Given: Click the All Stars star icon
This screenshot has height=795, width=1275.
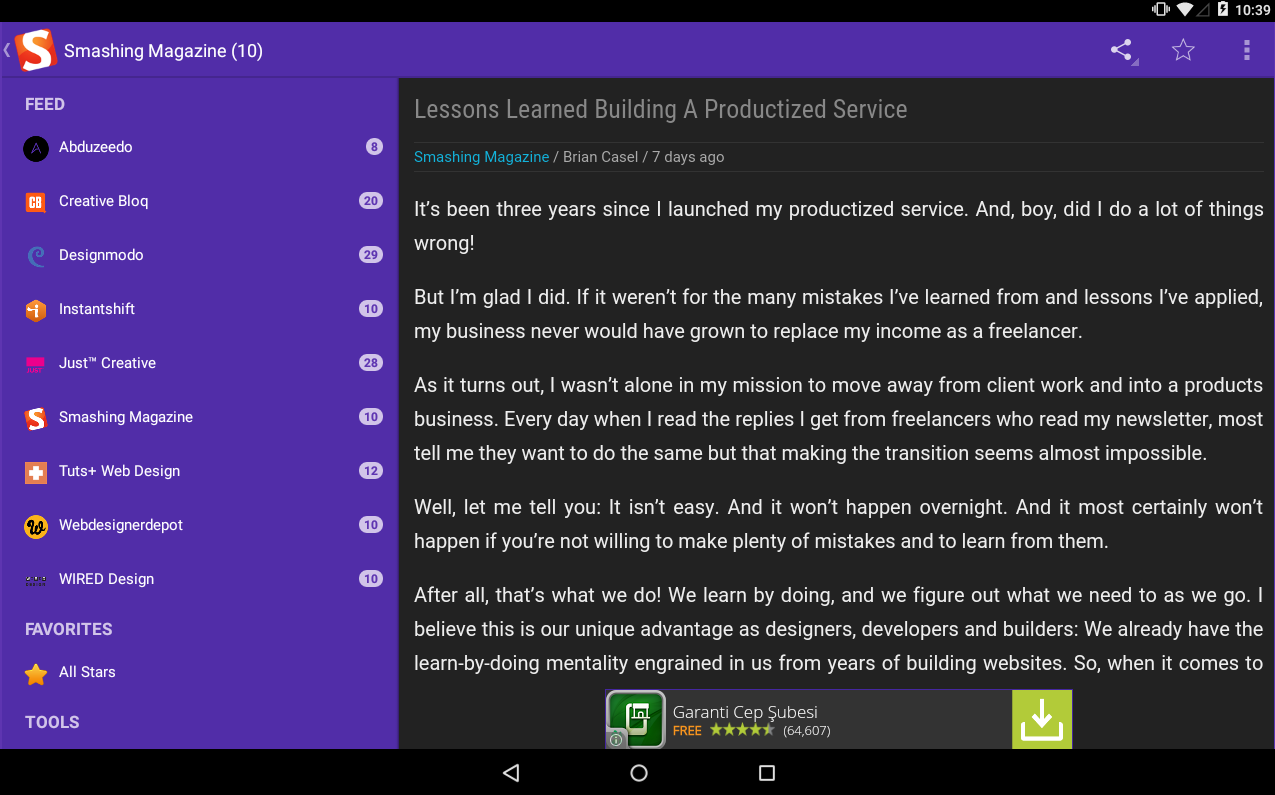Looking at the screenshot, I should (x=36, y=674).
